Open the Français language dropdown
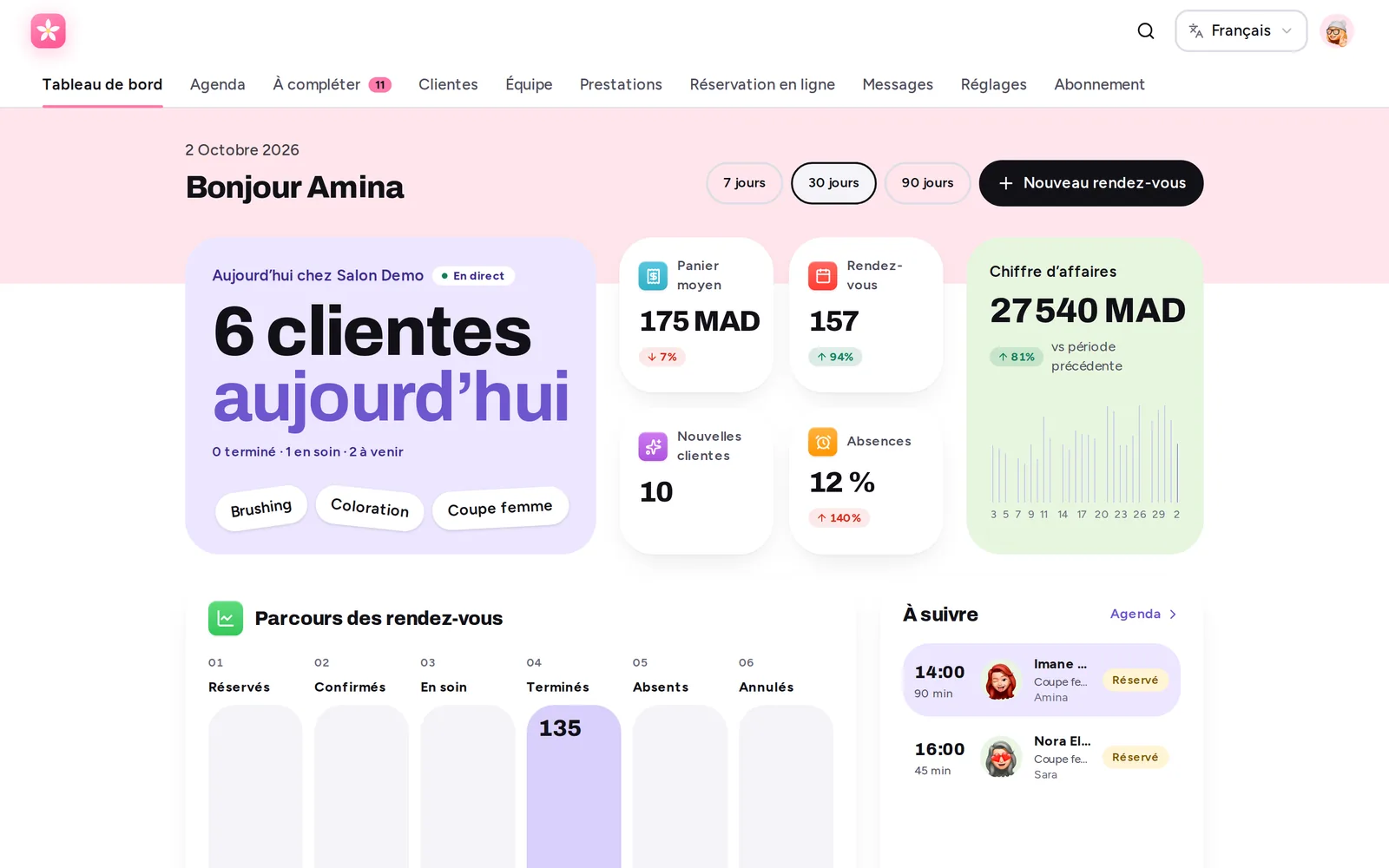This screenshot has width=1389, height=868. pyautogui.click(x=1241, y=31)
